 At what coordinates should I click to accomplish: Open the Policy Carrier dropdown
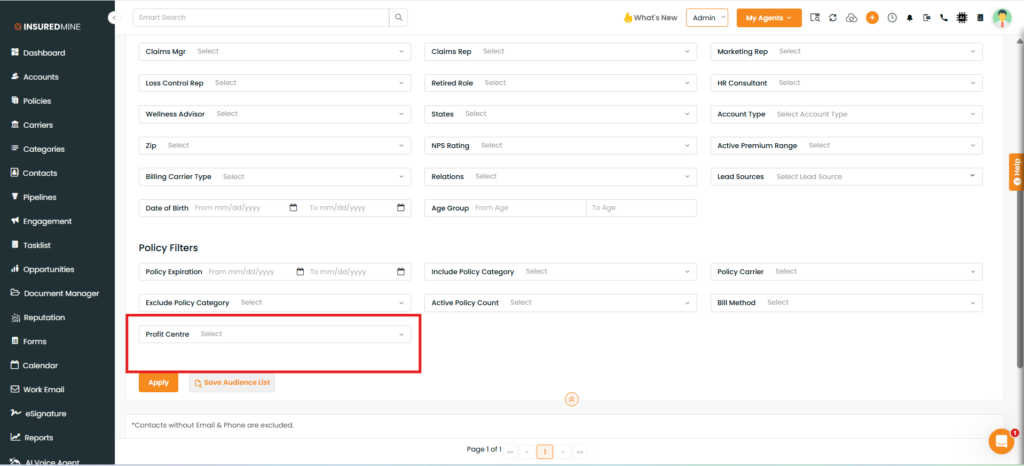(x=846, y=271)
